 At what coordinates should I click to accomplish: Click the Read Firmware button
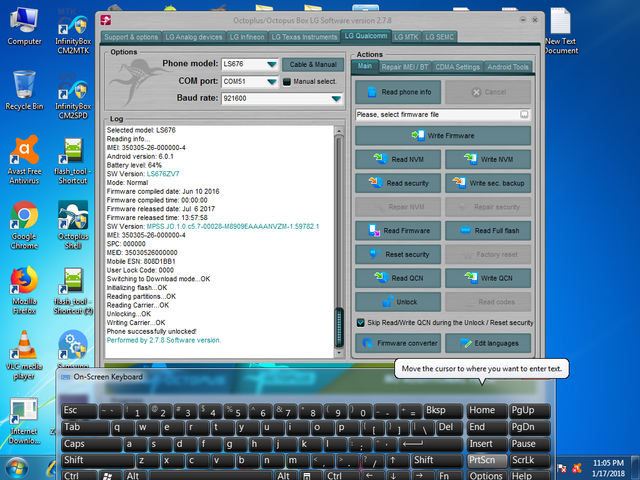pos(398,231)
